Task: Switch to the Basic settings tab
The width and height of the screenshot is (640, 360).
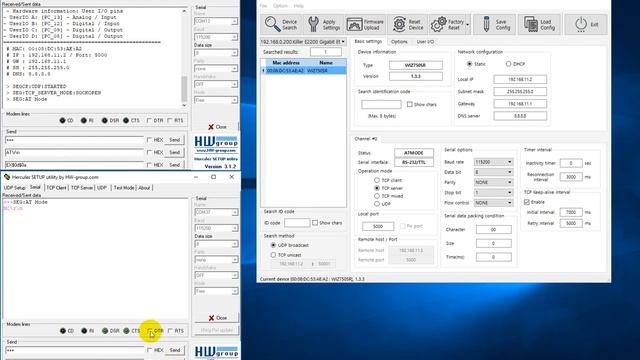Action: click(x=368, y=42)
